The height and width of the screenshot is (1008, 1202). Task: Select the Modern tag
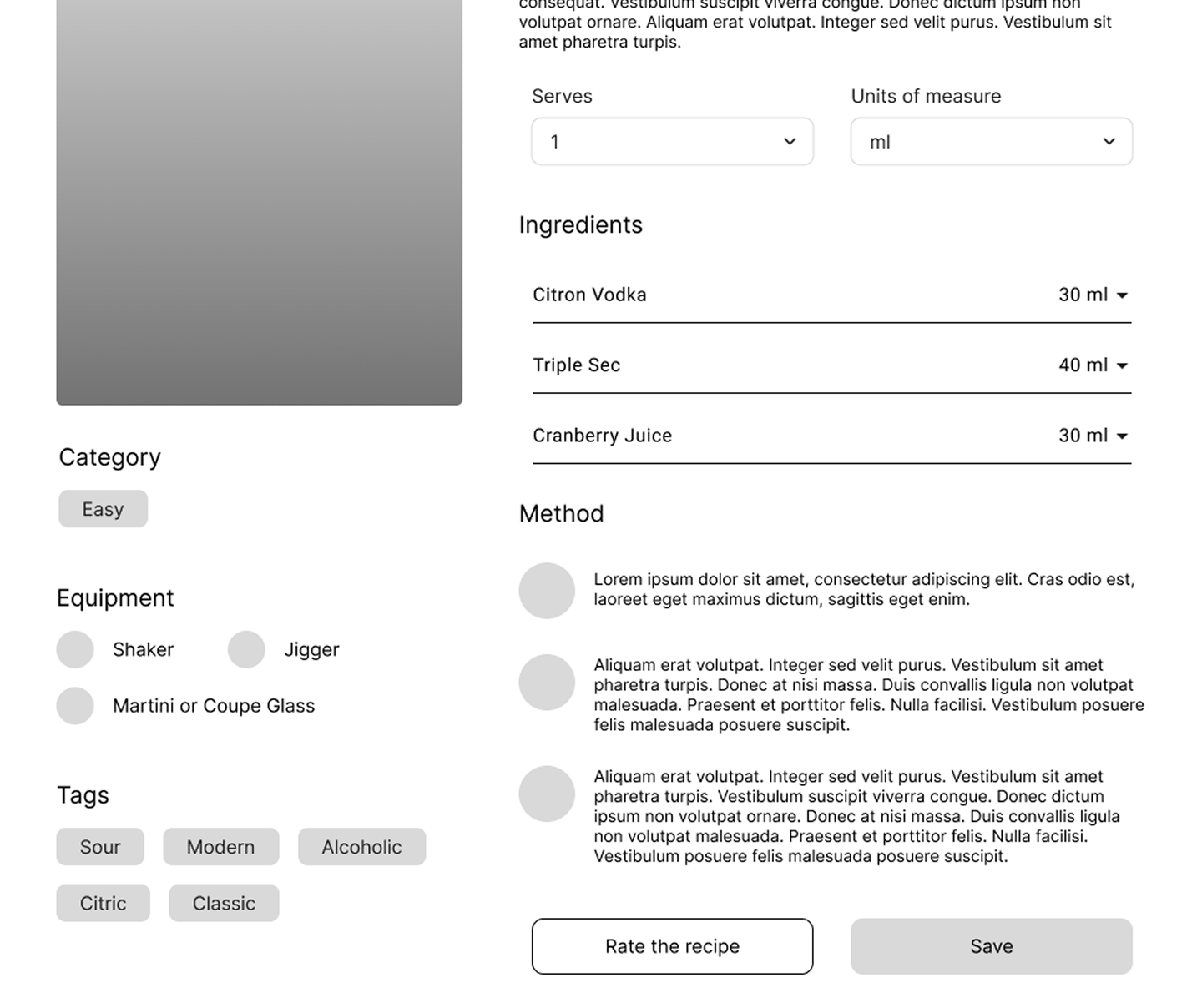[220, 847]
